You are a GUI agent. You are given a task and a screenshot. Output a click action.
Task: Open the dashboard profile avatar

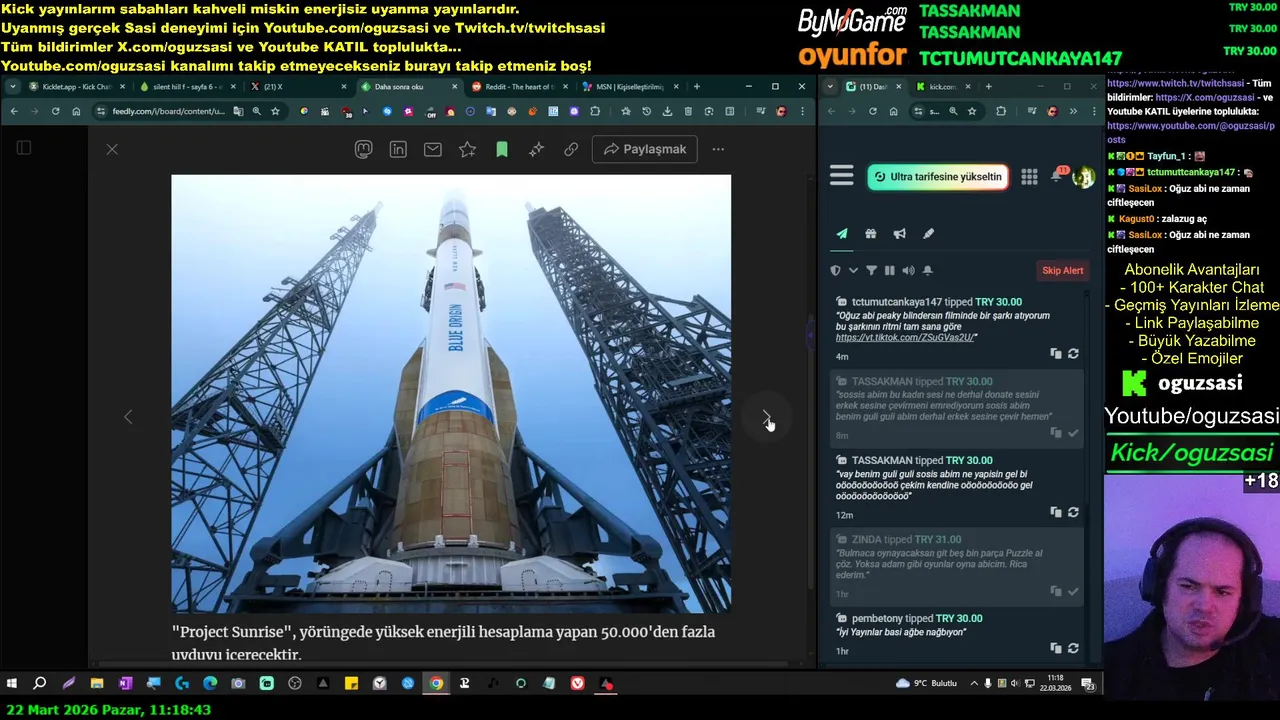click(x=1083, y=177)
